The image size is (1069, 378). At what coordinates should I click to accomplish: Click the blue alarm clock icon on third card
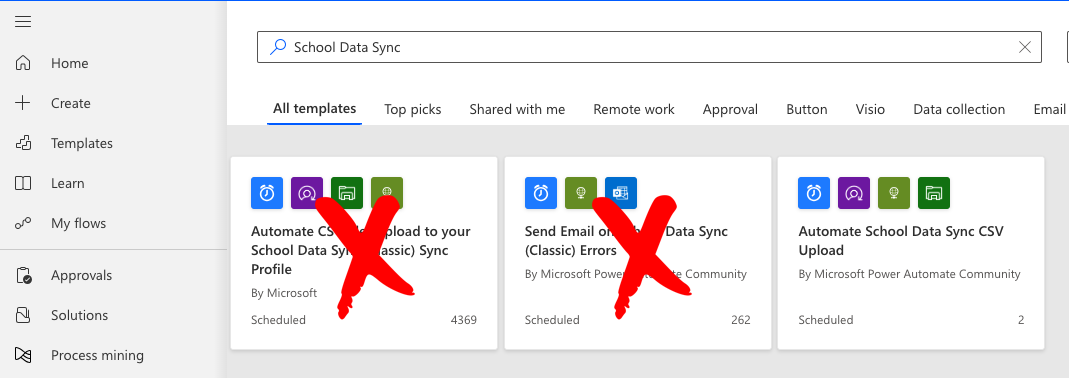[814, 193]
